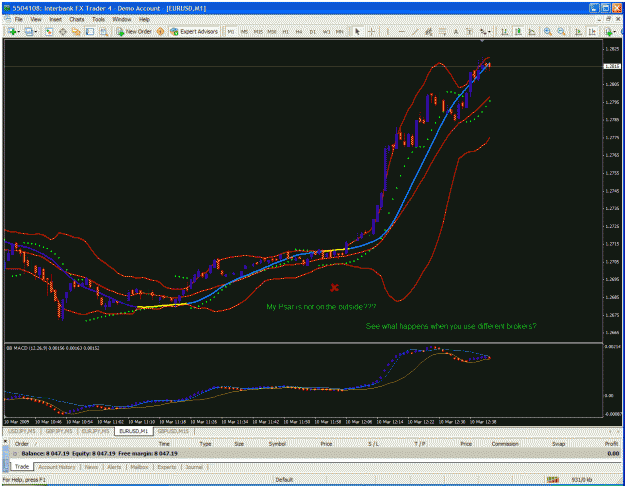Screen dimensions: 625x486
Task: Show the Market Watch window icon
Action: click(49, 31)
